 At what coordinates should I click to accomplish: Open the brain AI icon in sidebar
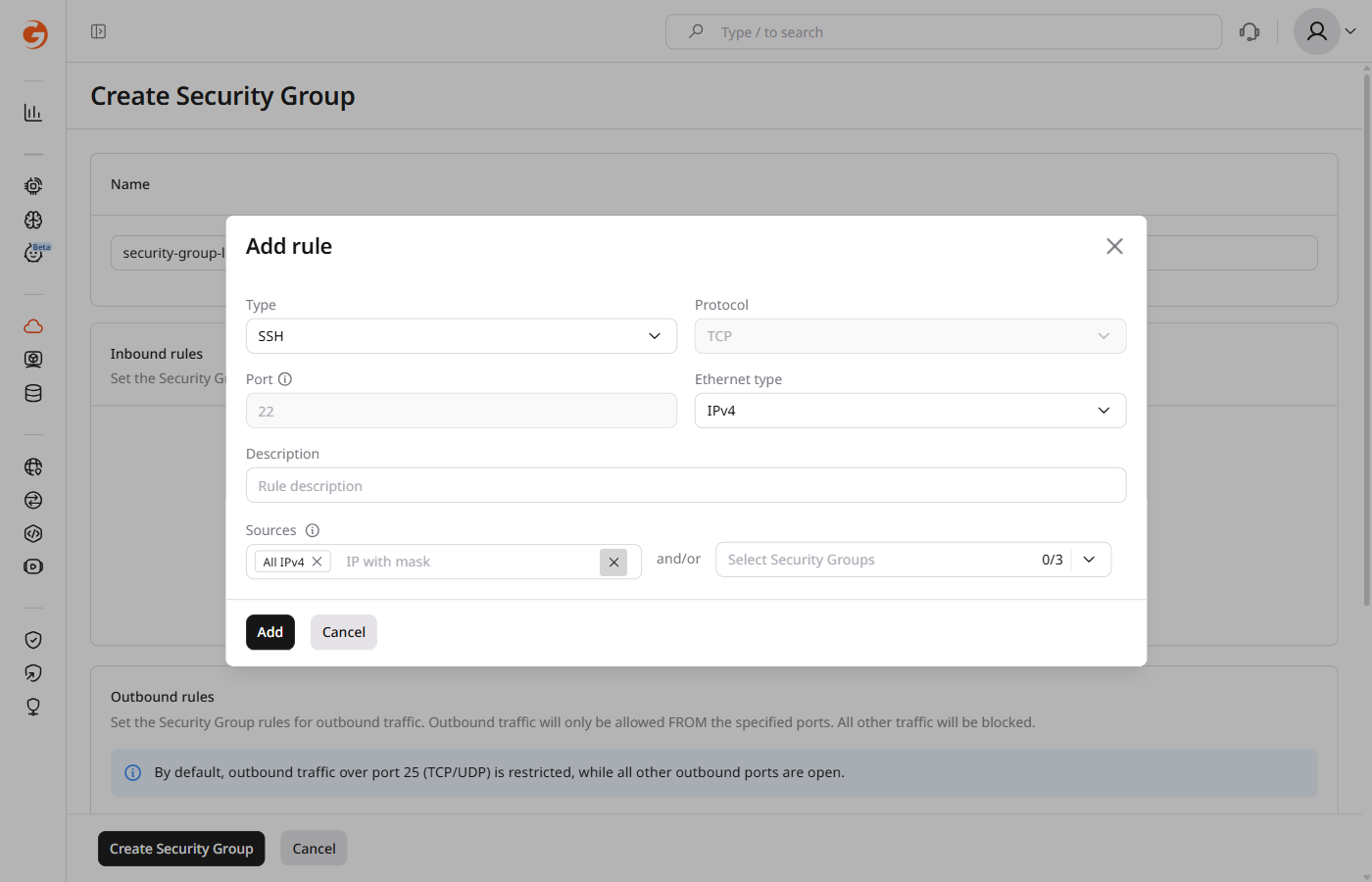(33, 220)
